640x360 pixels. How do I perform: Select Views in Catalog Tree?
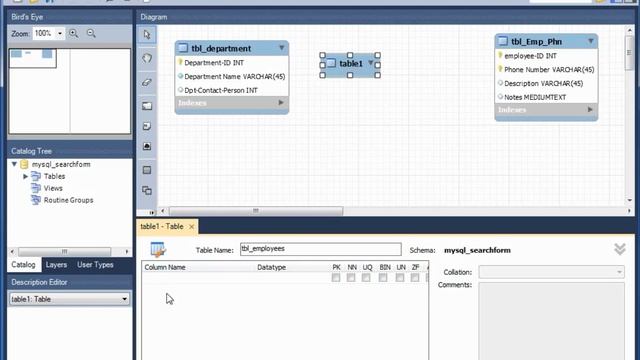point(53,188)
